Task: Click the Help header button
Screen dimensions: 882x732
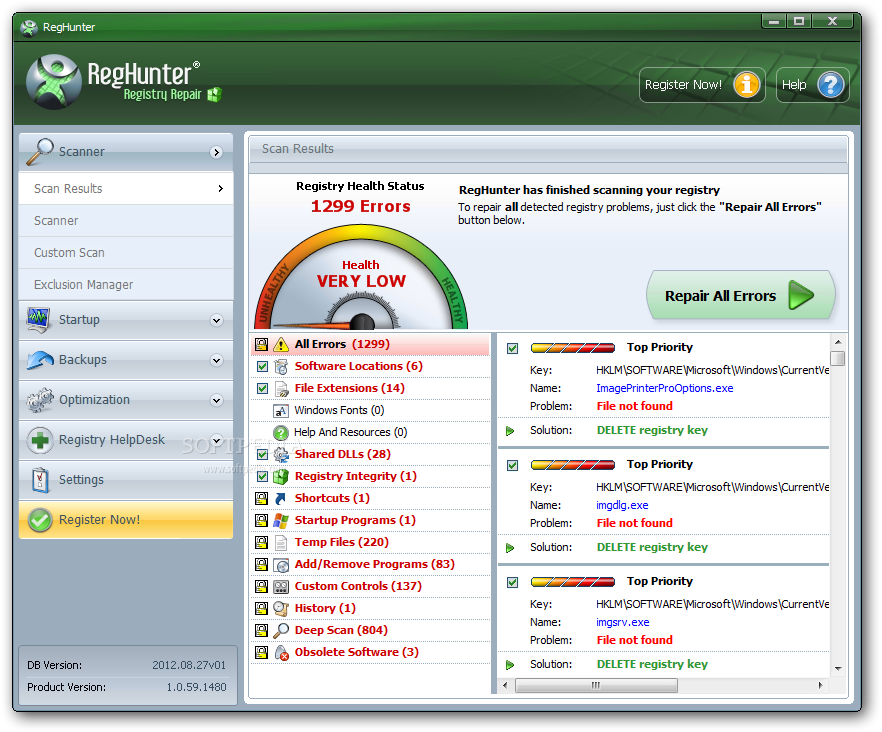Action: [812, 85]
